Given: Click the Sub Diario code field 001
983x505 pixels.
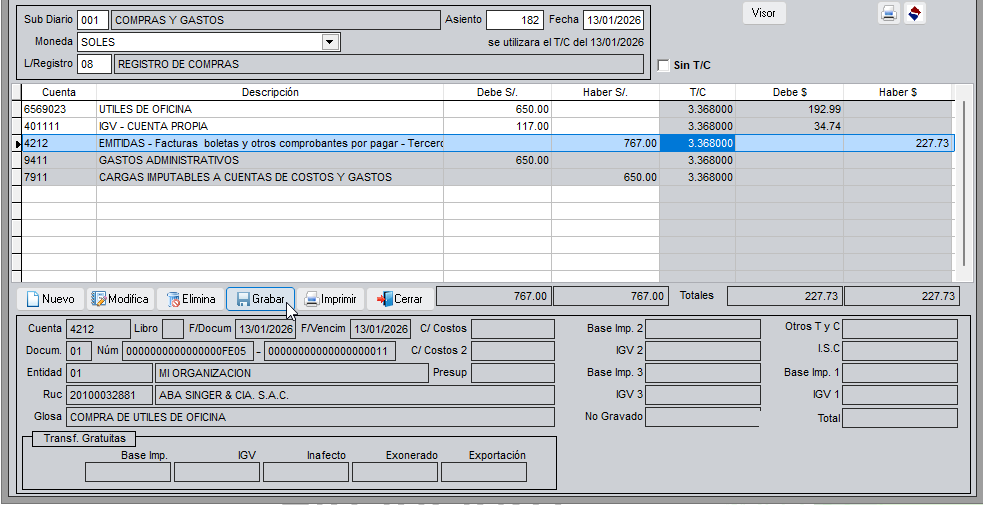Looking at the screenshot, I should [x=93, y=20].
